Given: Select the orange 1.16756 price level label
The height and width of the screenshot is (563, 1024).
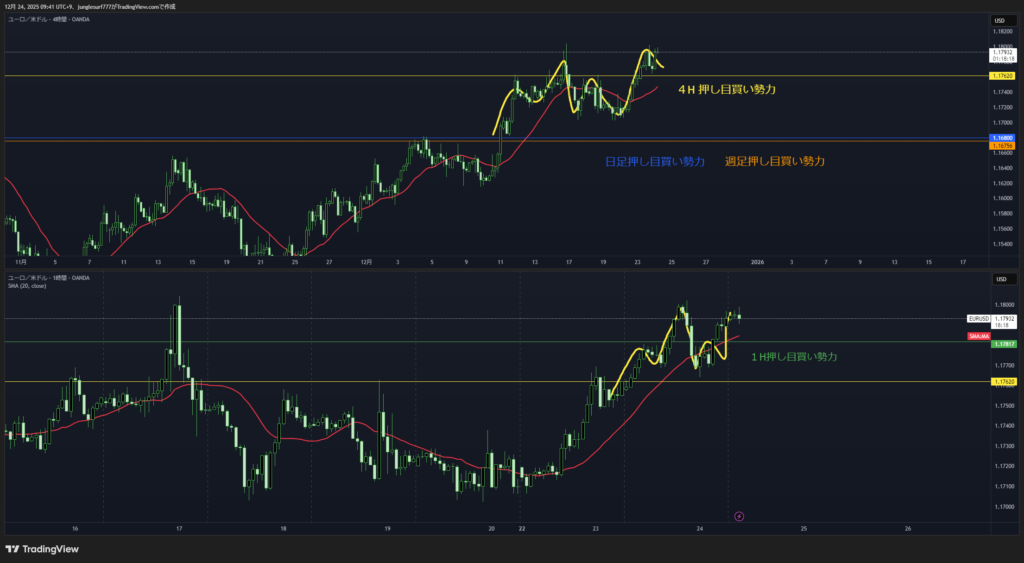Looking at the screenshot, I should point(1002,146).
